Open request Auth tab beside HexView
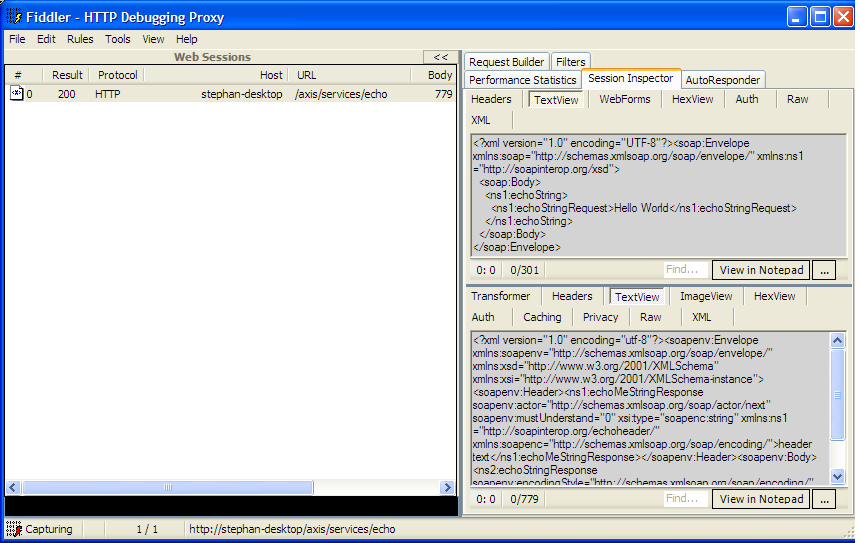 (x=747, y=99)
